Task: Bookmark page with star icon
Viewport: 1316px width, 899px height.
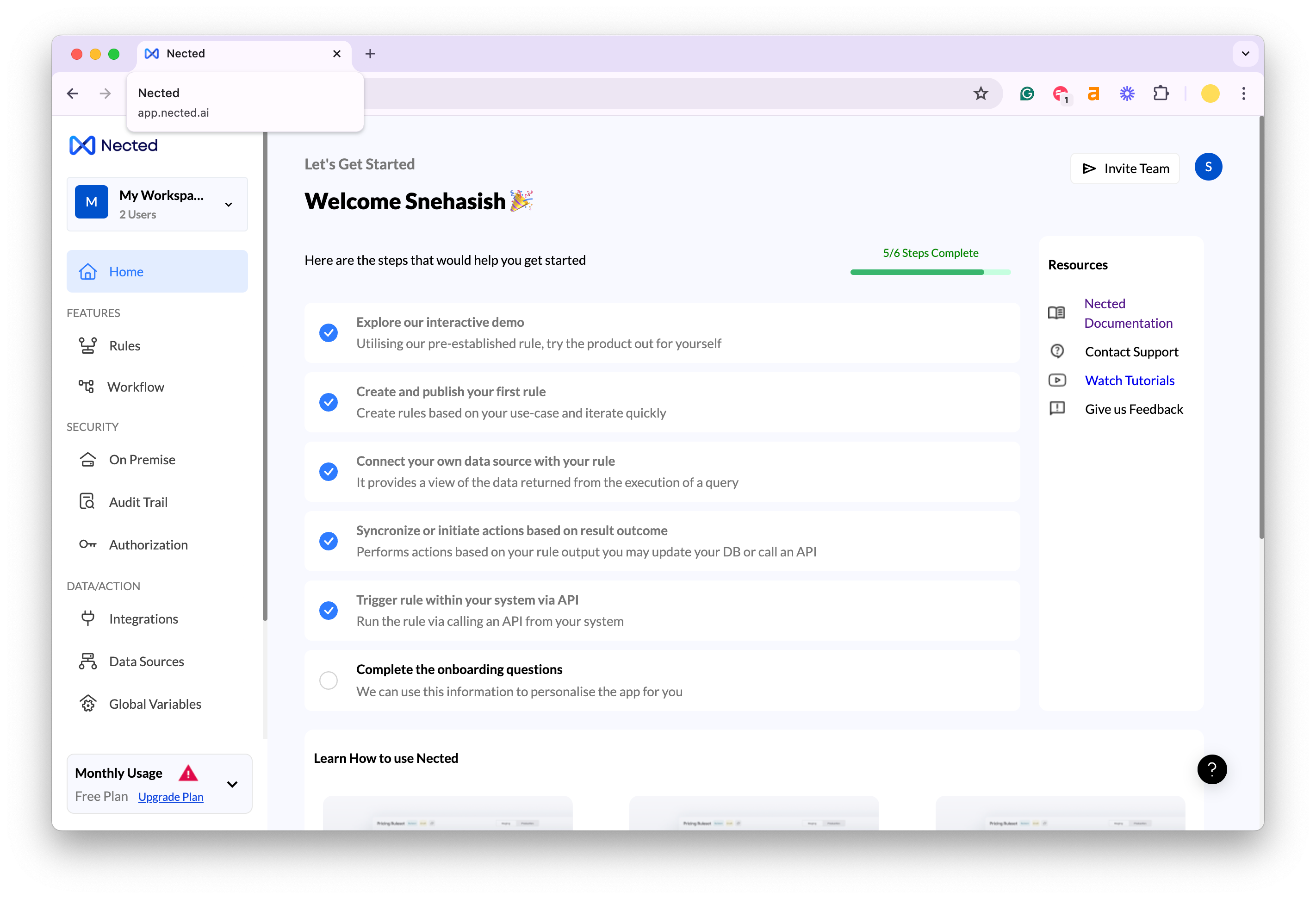Action: coord(980,94)
